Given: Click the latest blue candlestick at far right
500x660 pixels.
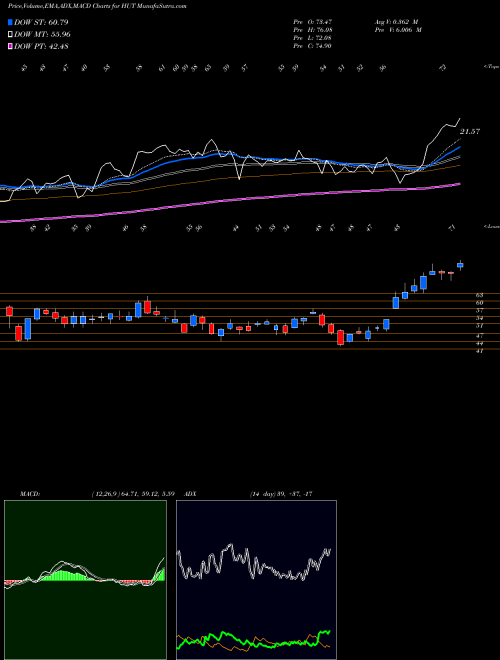Looking at the screenshot, I should (x=460, y=265).
